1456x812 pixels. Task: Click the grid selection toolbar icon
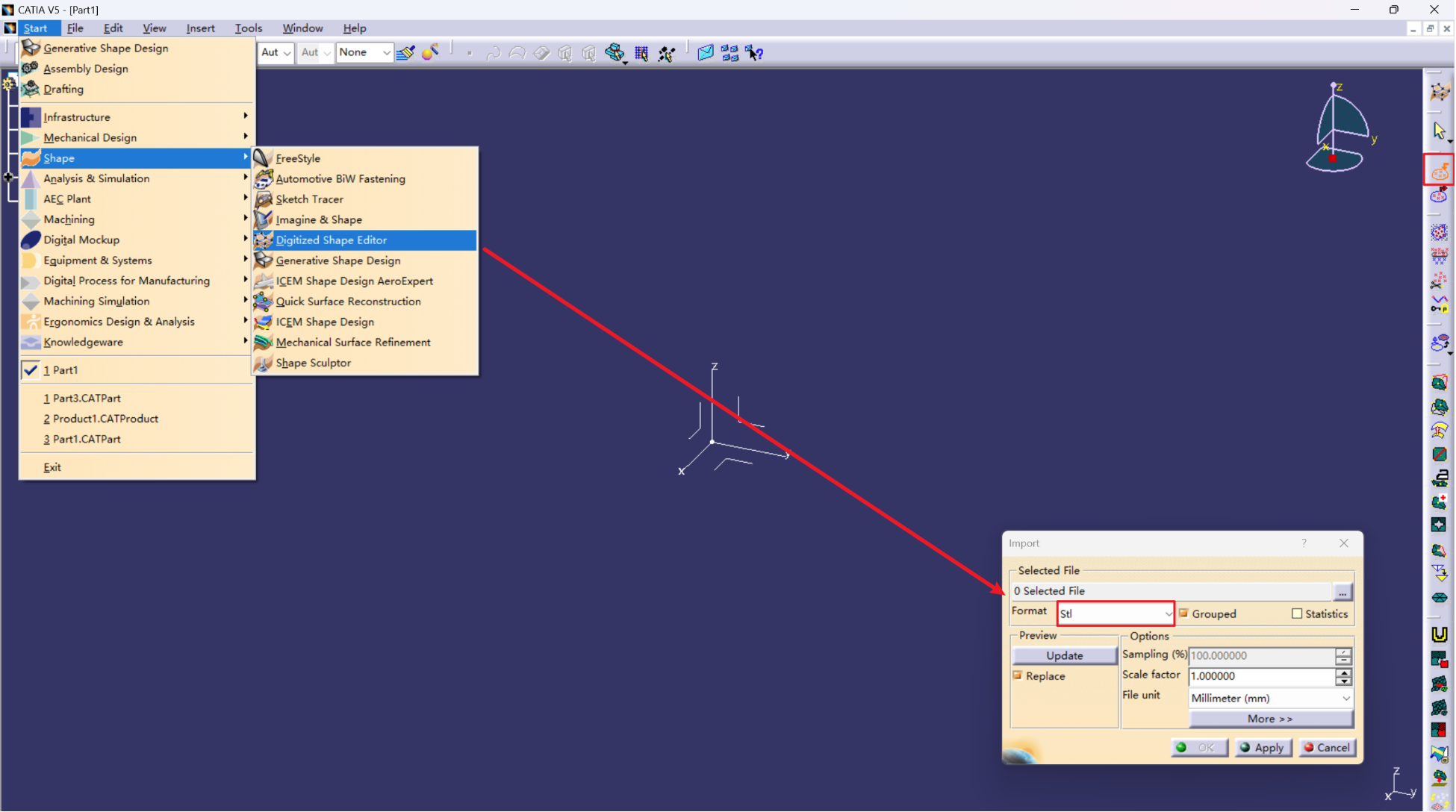641,53
